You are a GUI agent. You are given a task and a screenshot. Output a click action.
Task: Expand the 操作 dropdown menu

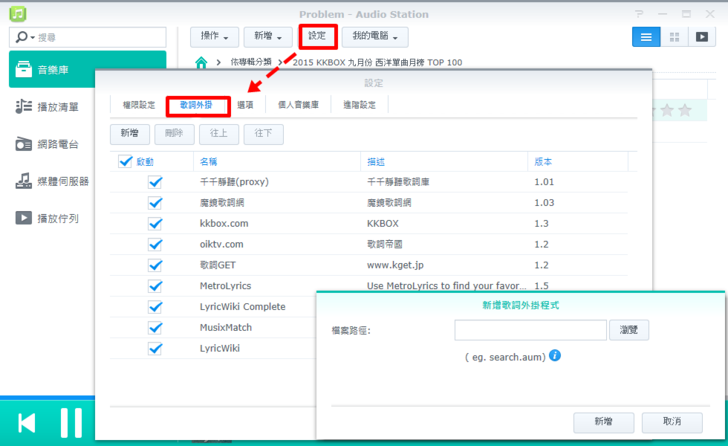click(214, 37)
